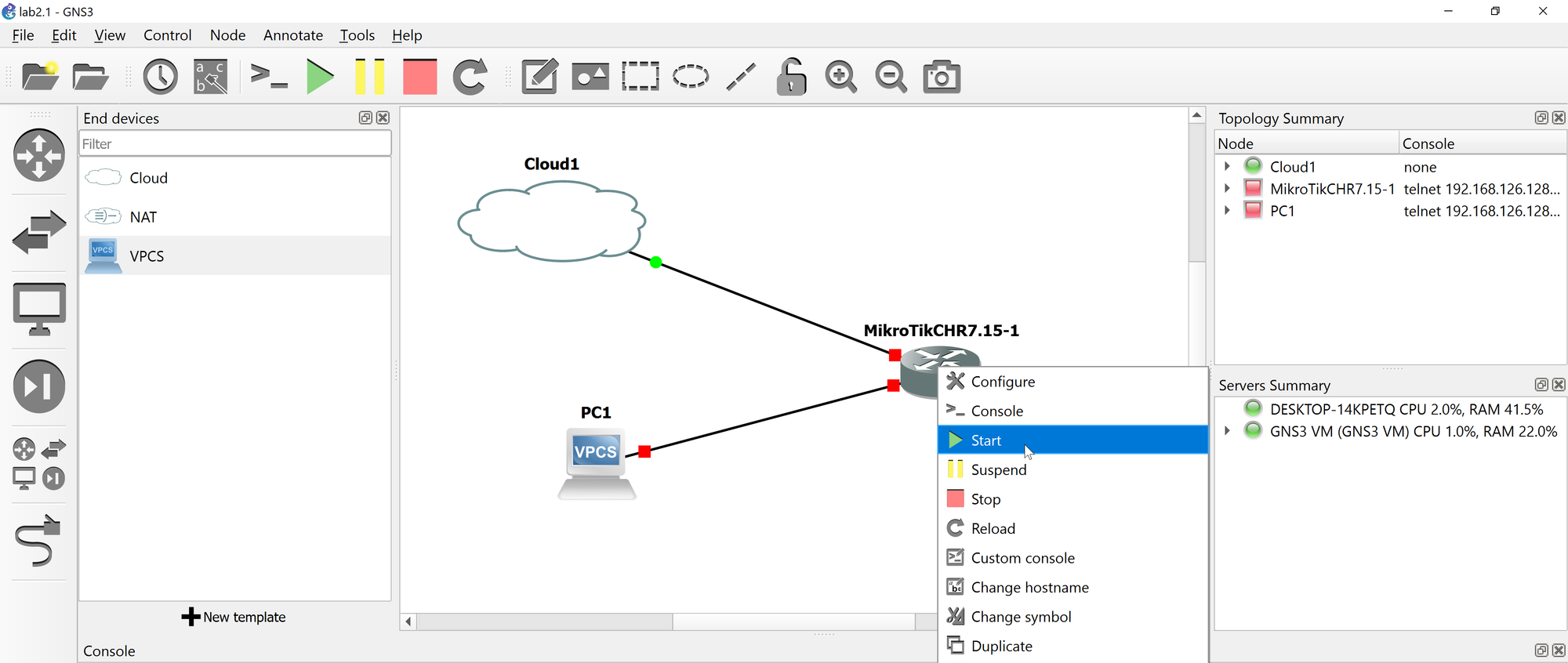Open the Edit menu
Screen dimensions: 1568x663
[64, 35]
